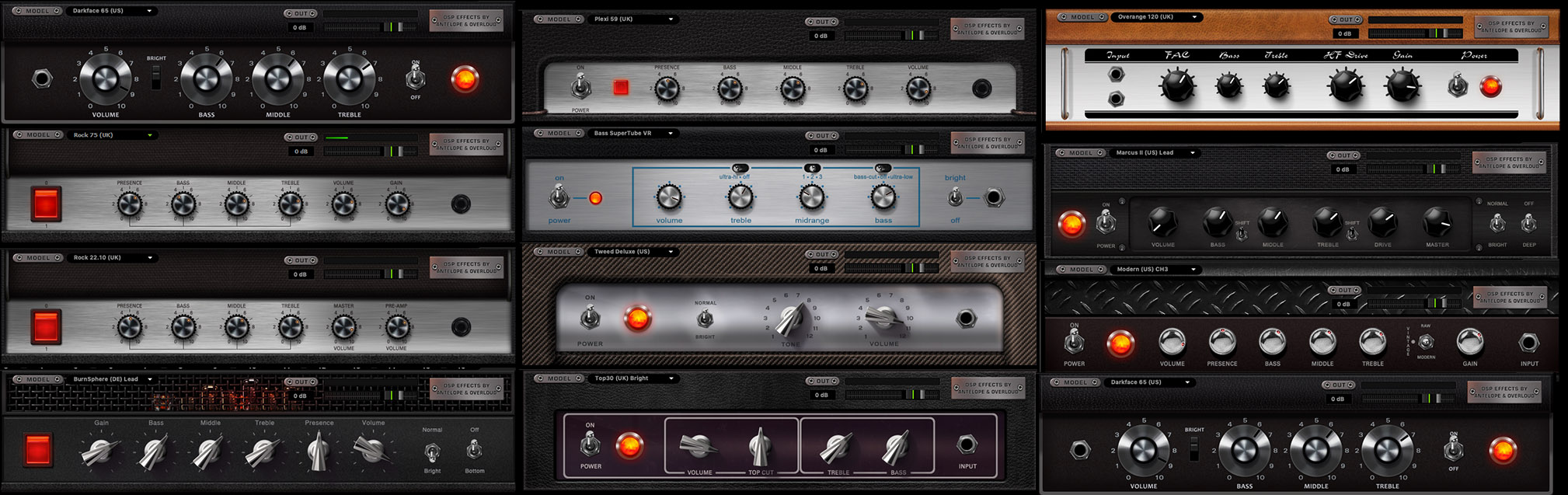Viewport: 1568px width, 495px height.
Task: Flip the Overange 120 Power switch
Action: click(x=1458, y=86)
